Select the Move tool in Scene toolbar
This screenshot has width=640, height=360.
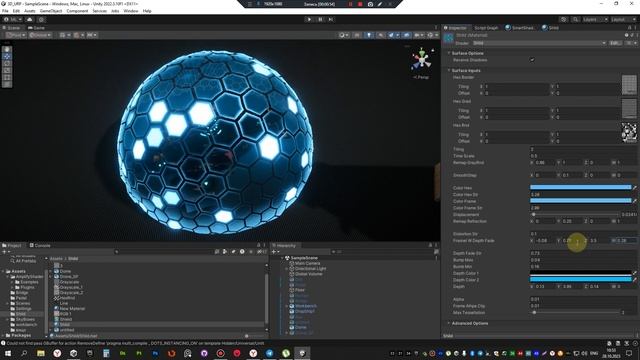7,56
